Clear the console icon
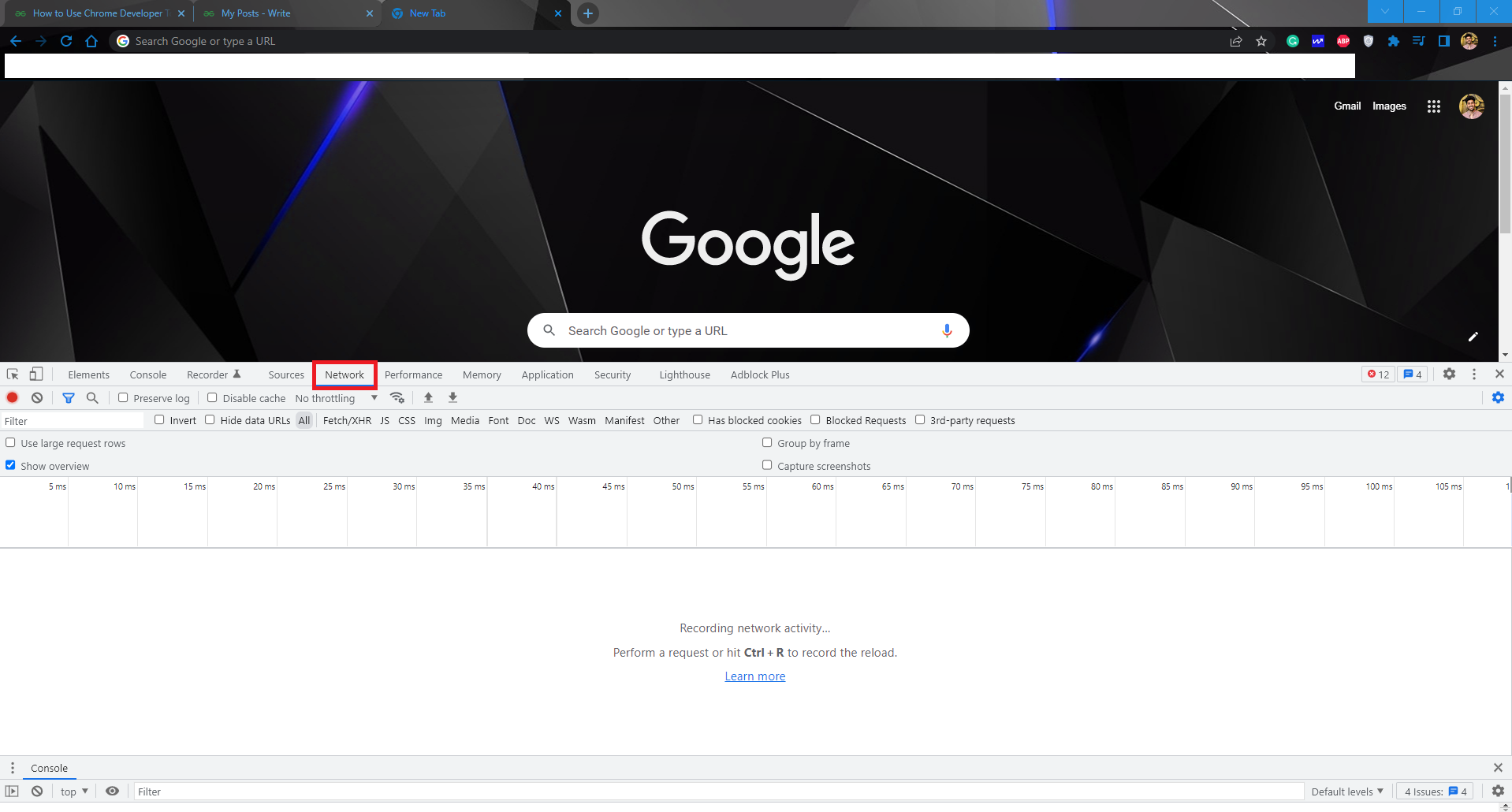1512x812 pixels. coord(37,792)
